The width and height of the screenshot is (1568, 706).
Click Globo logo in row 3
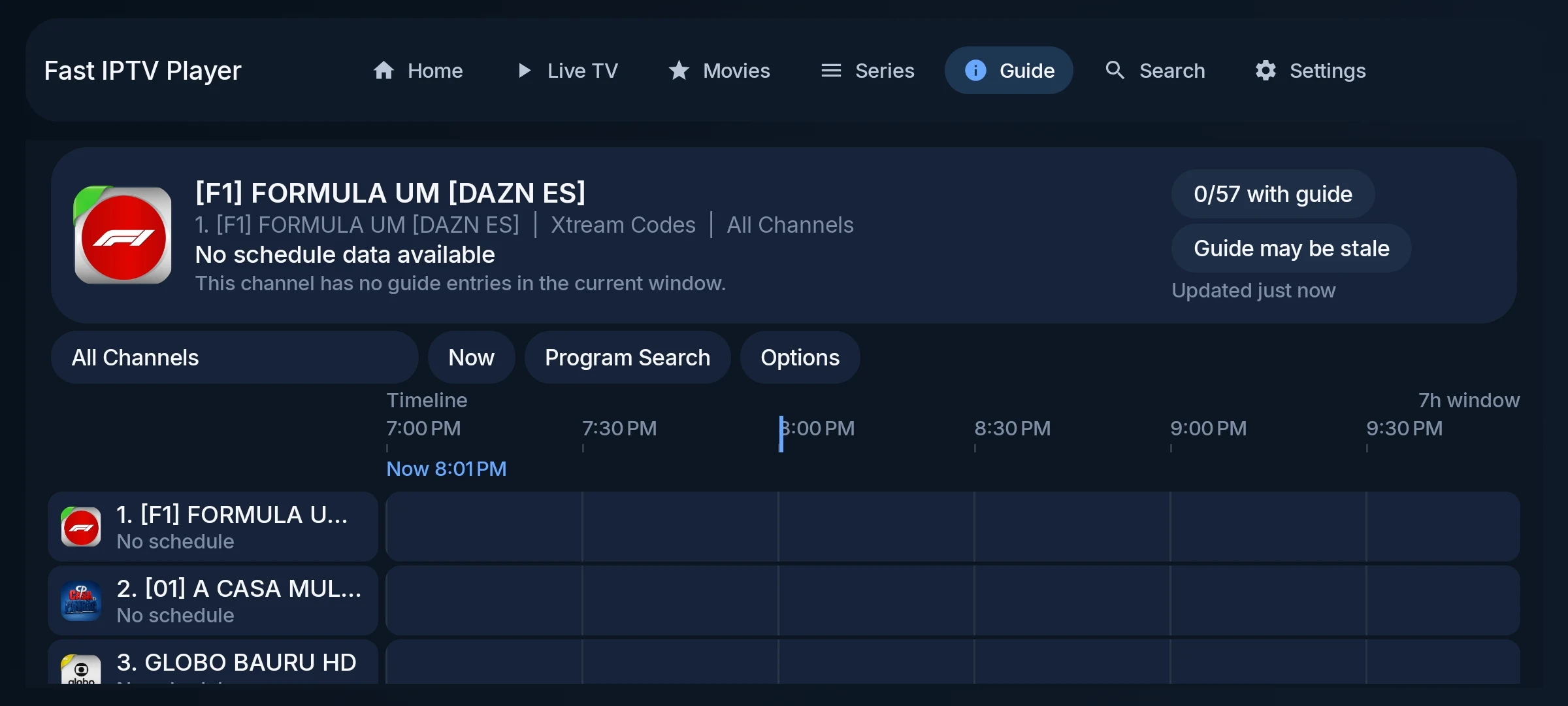pyautogui.click(x=81, y=669)
